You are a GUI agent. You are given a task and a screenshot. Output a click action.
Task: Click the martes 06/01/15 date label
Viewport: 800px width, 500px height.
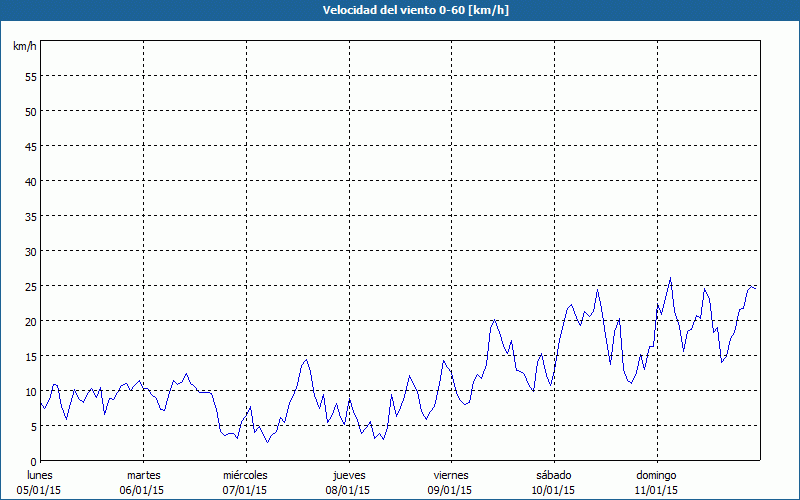coord(143,482)
